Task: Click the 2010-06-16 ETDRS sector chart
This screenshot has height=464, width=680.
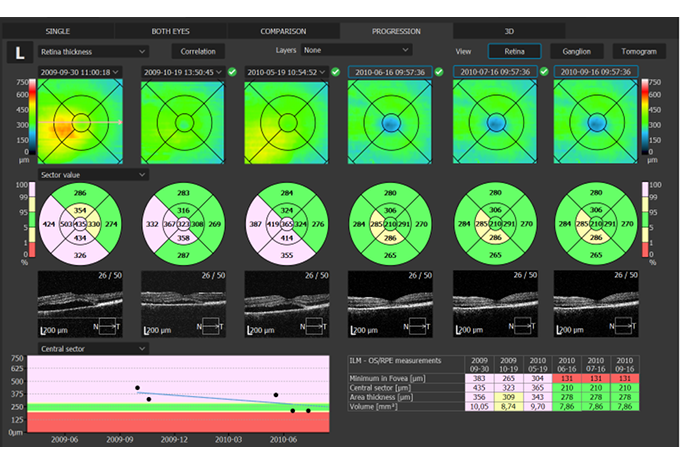Action: point(389,224)
